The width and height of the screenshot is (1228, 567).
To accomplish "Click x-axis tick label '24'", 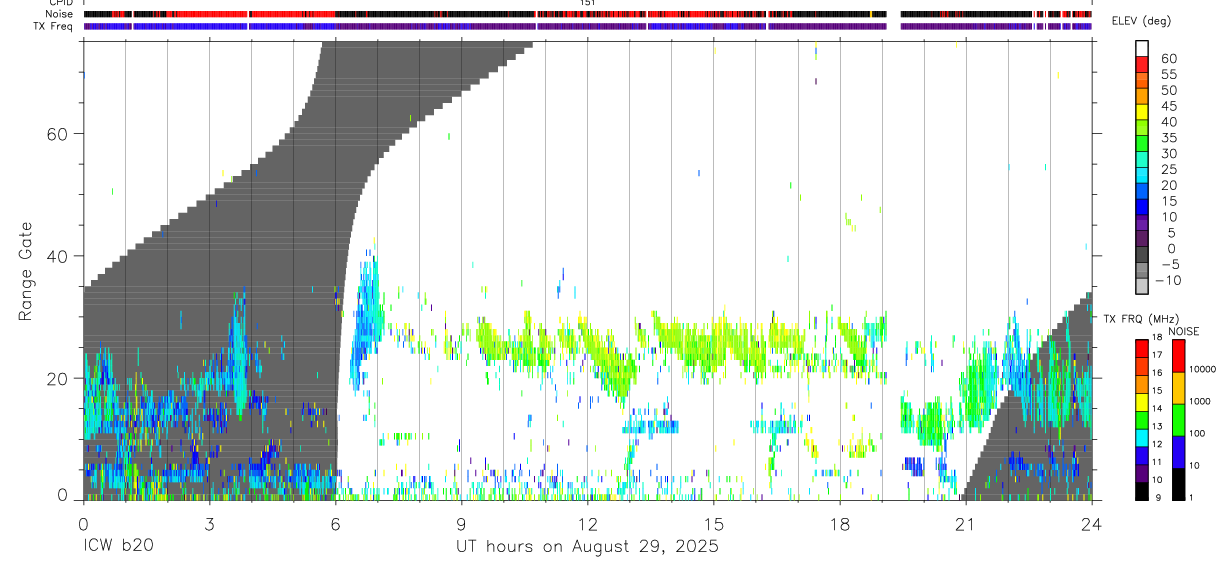I will click(x=1092, y=523).
